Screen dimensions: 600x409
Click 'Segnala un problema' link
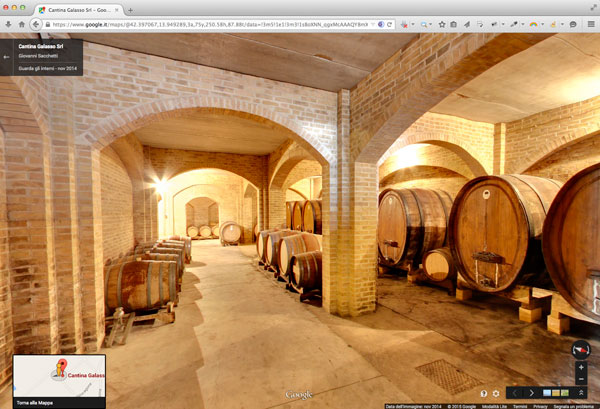pyautogui.click(x=573, y=407)
